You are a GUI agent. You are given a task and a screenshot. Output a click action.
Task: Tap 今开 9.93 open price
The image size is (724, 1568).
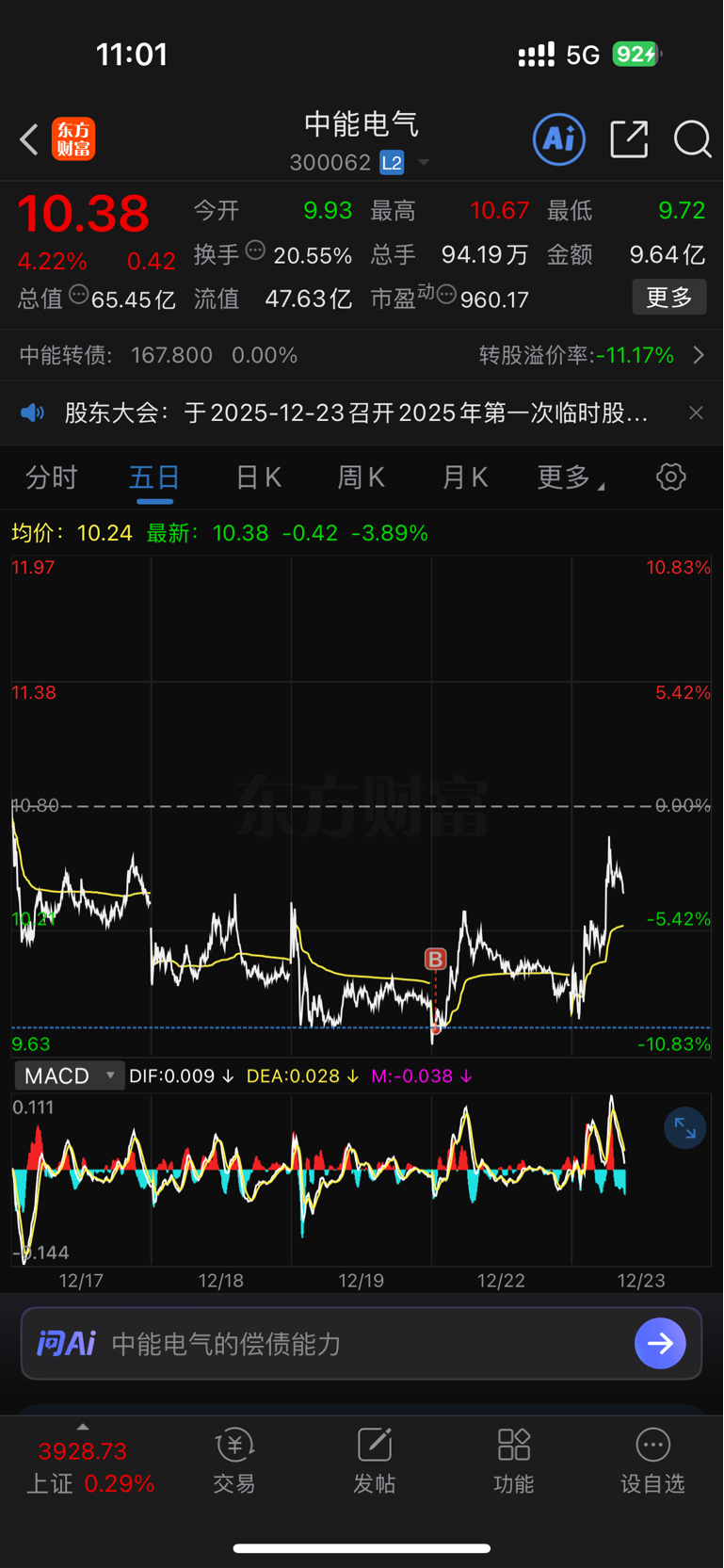273,210
